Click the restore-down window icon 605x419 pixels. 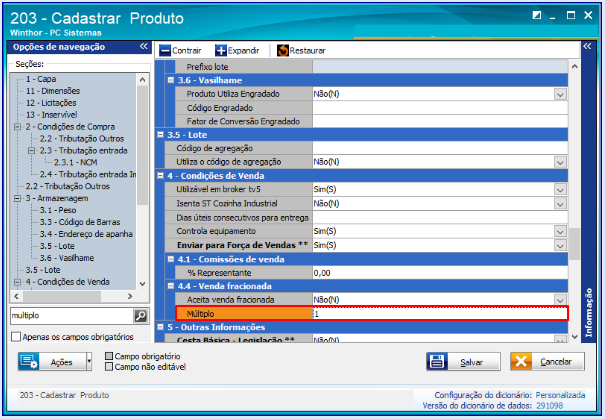click(536, 15)
